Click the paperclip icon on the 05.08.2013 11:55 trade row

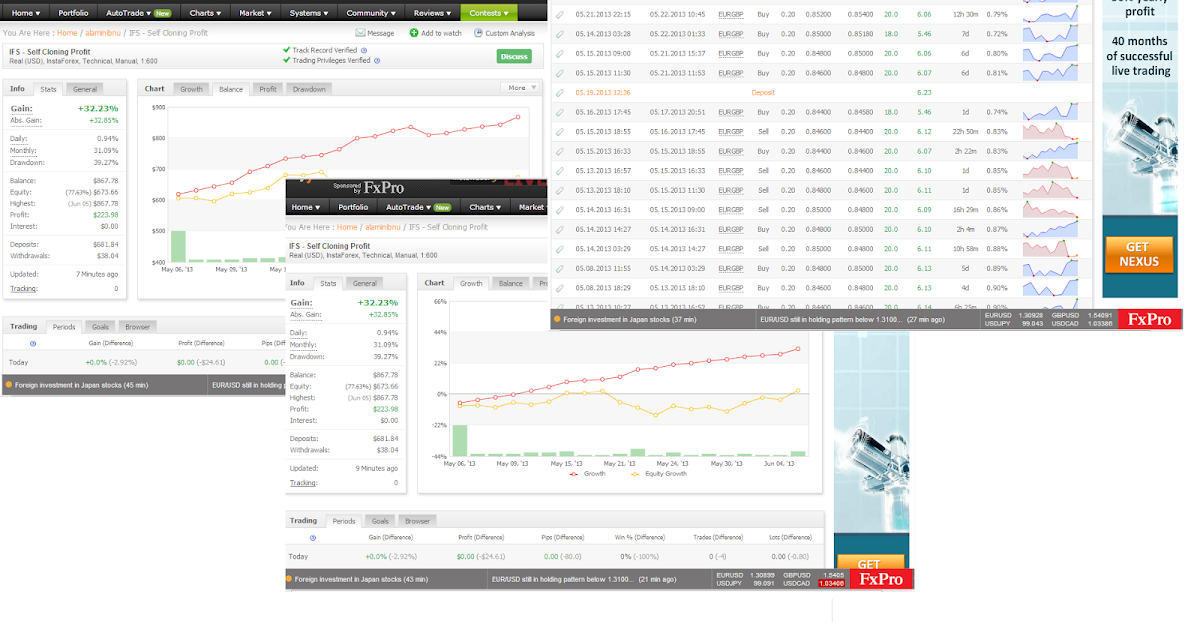click(559, 268)
